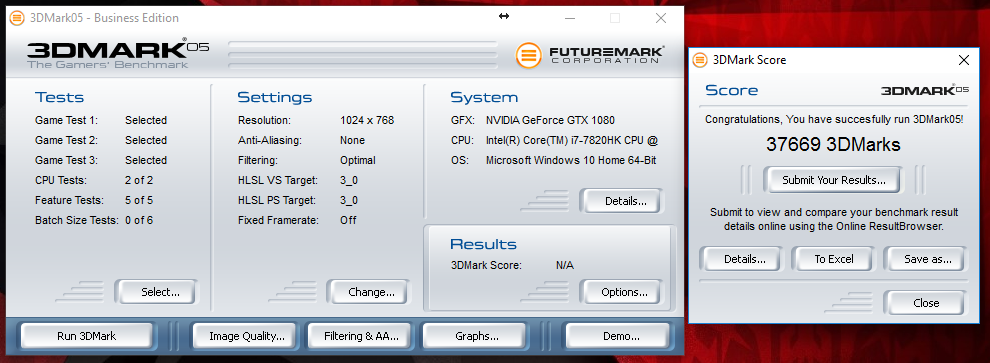Click the Results section heading
This screenshot has width=990, height=363.
[x=483, y=244]
